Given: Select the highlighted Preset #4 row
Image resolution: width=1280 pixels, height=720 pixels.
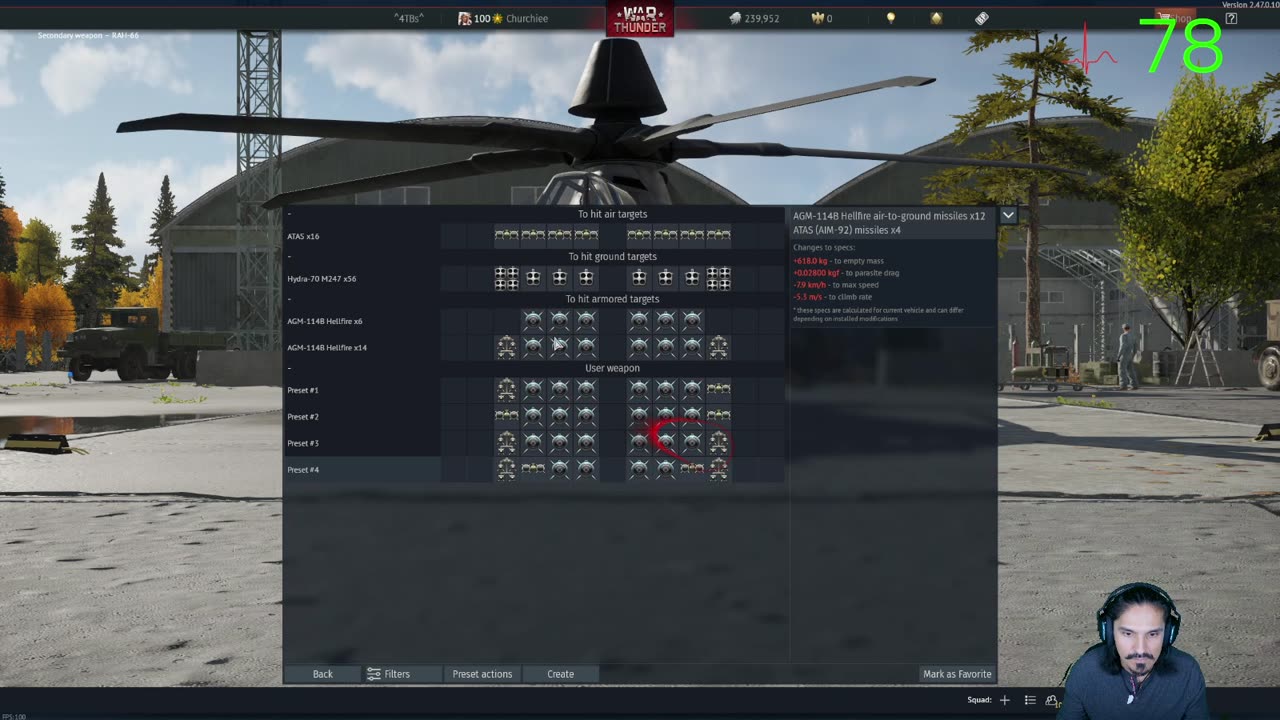Looking at the screenshot, I should [x=535, y=469].
